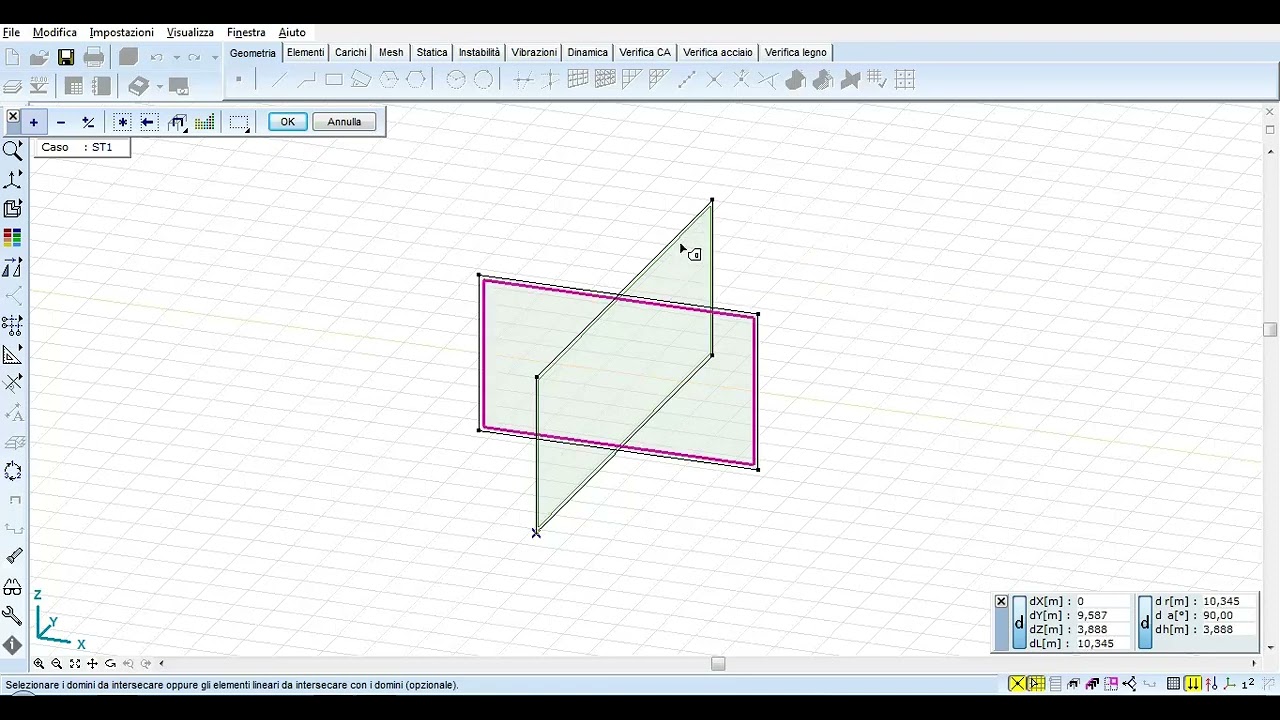Click the vertical scrollbar thumb
This screenshot has width=1280, height=720.
[x=1270, y=330]
